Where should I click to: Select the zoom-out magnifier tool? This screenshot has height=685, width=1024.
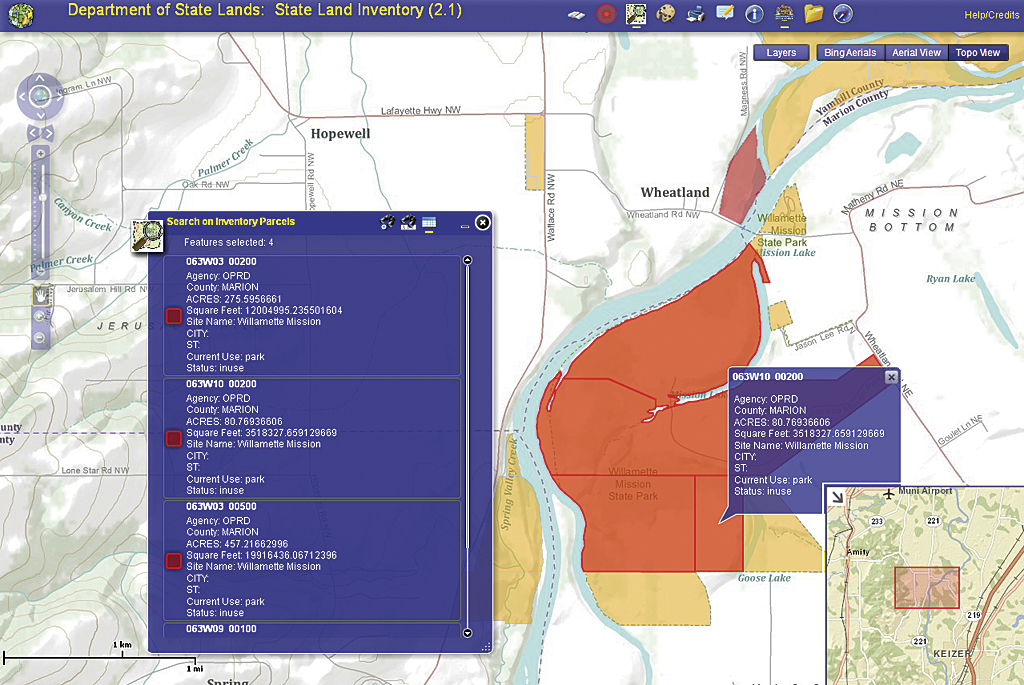[40, 338]
